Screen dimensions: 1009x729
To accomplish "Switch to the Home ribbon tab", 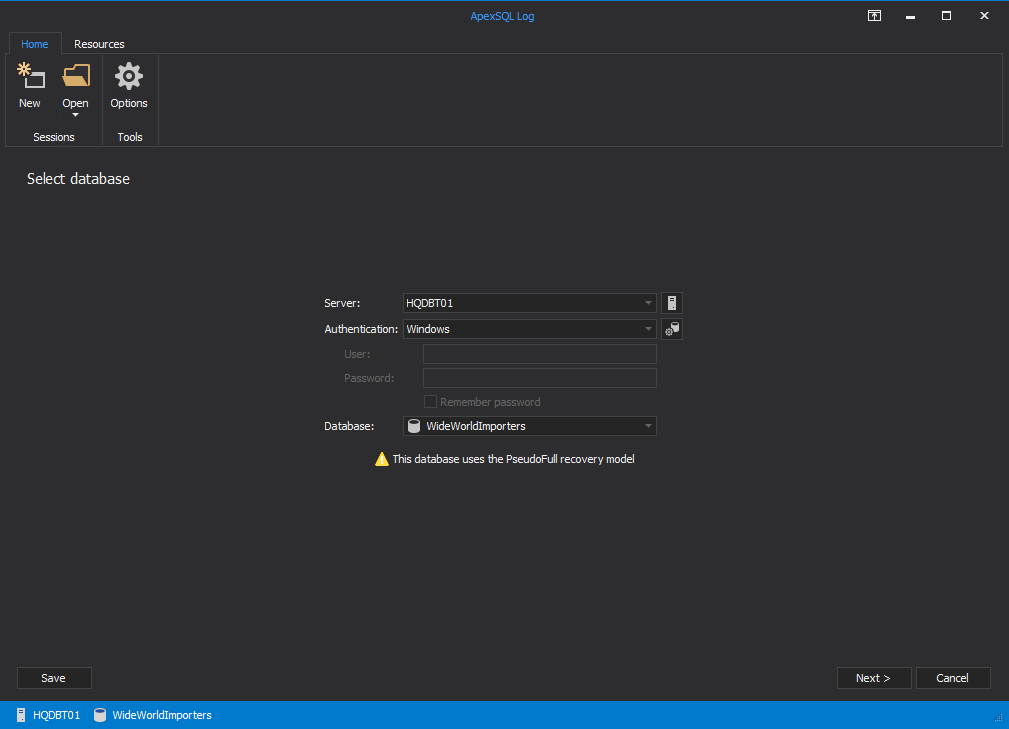I will [35, 44].
